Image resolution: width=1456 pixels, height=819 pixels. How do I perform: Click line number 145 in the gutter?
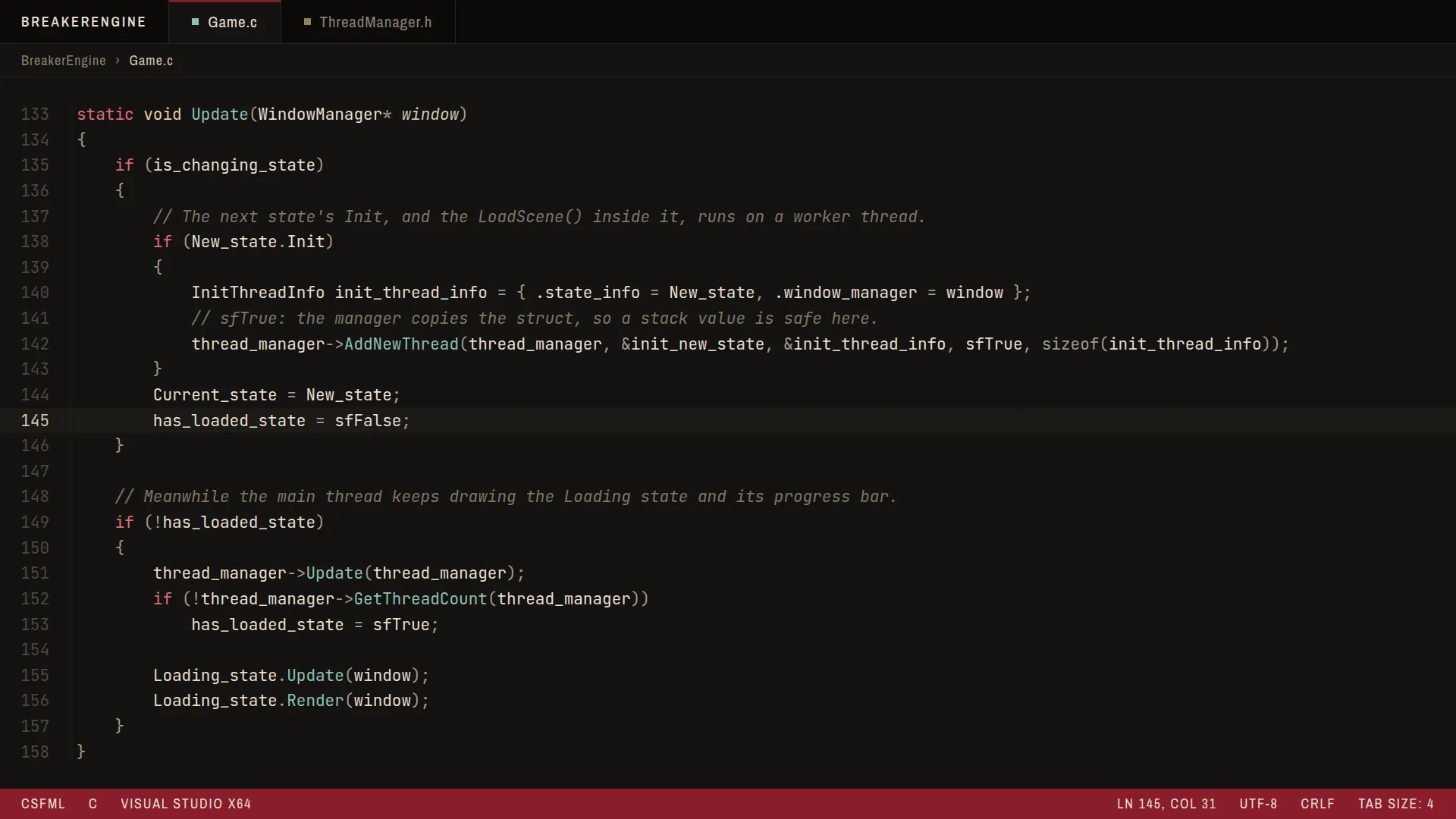[35, 421]
